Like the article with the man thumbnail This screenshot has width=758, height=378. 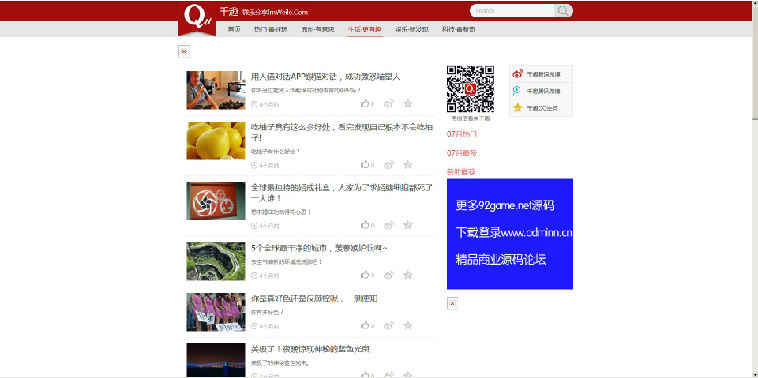click(x=366, y=103)
